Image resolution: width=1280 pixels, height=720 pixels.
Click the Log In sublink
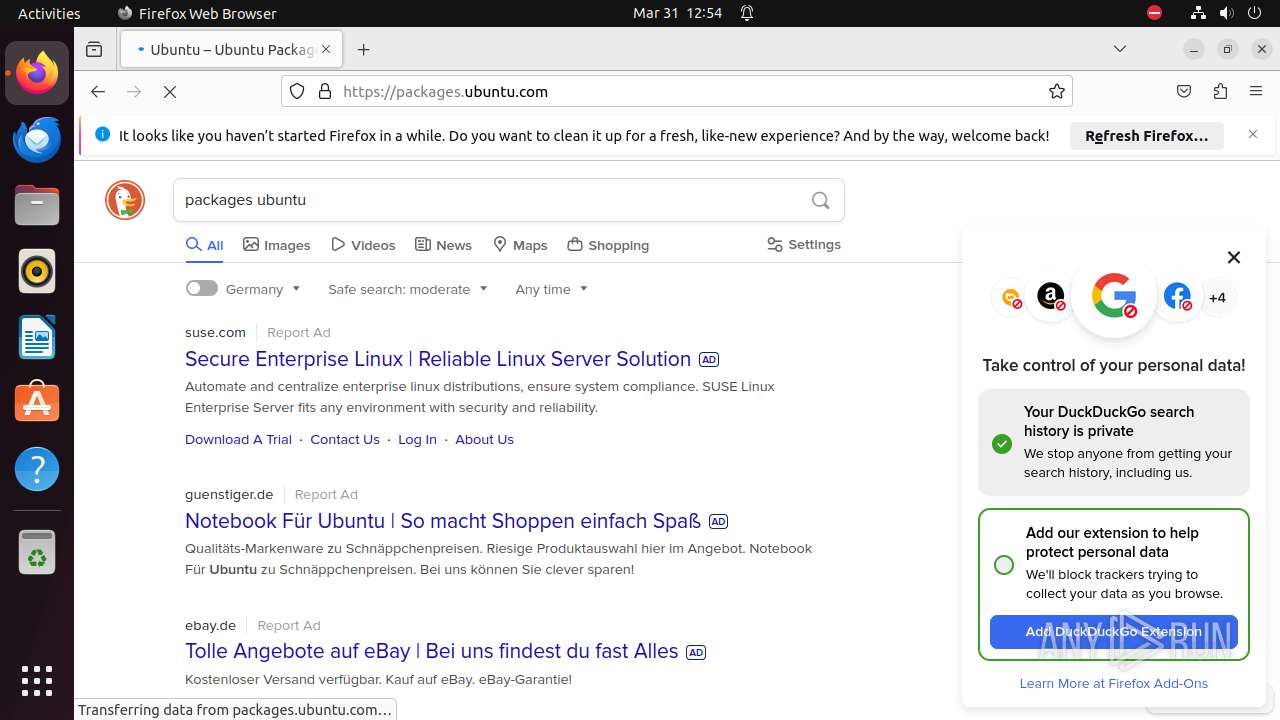click(x=417, y=439)
